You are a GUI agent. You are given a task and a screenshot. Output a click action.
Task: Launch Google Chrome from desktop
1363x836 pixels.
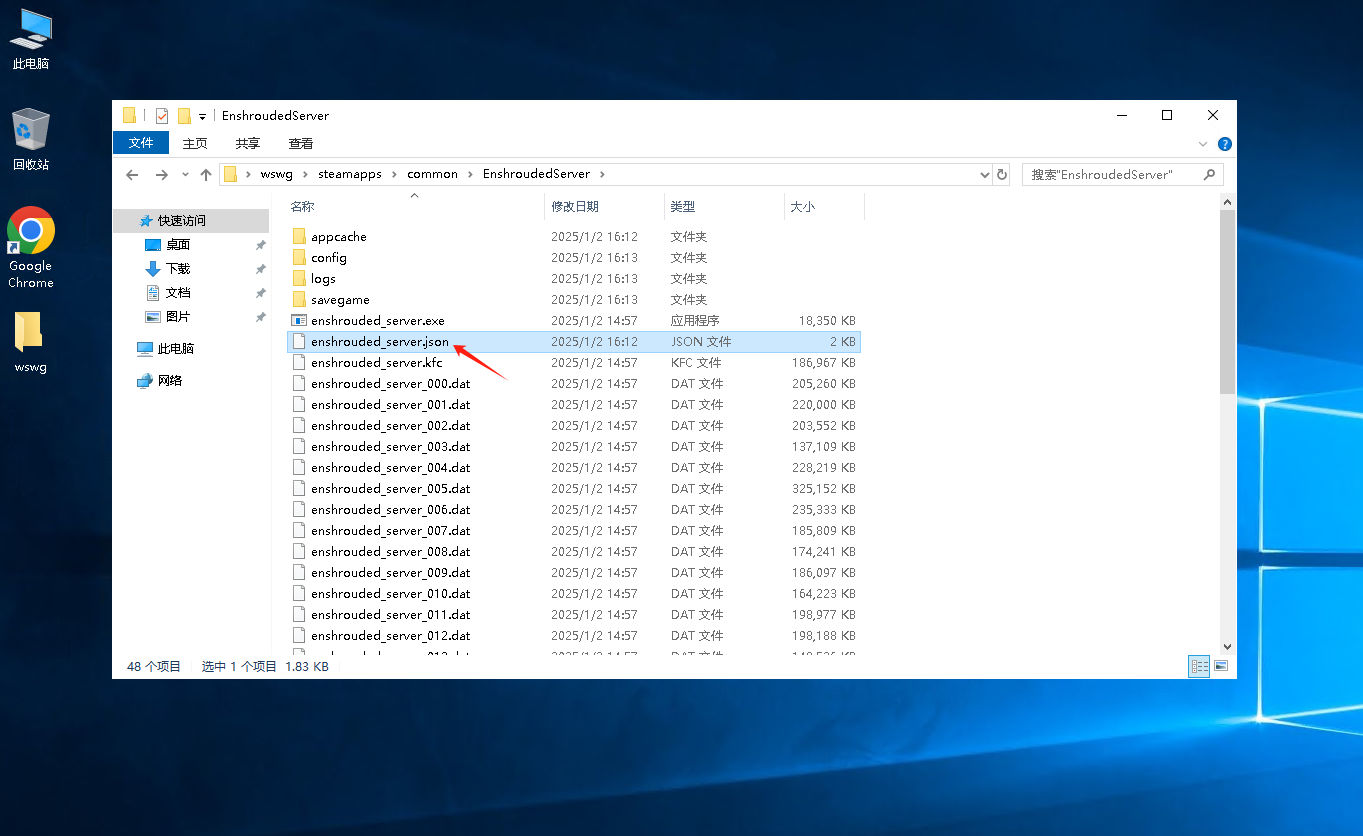31,248
